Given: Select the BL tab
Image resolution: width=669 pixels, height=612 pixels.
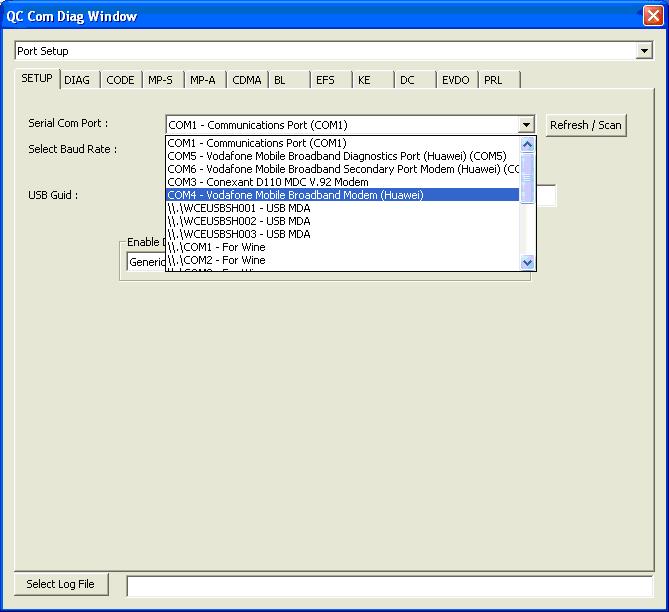Looking at the screenshot, I should point(289,80).
